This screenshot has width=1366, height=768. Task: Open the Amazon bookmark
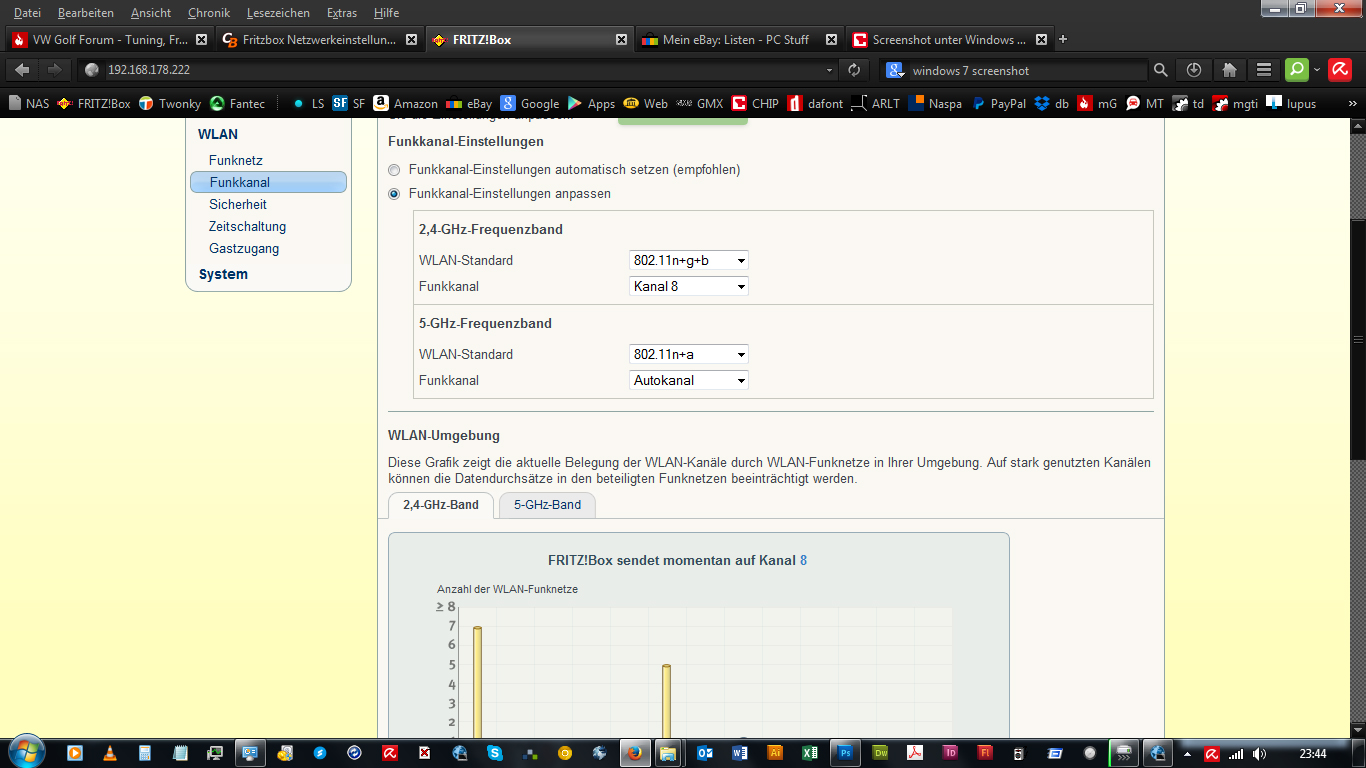[405, 103]
